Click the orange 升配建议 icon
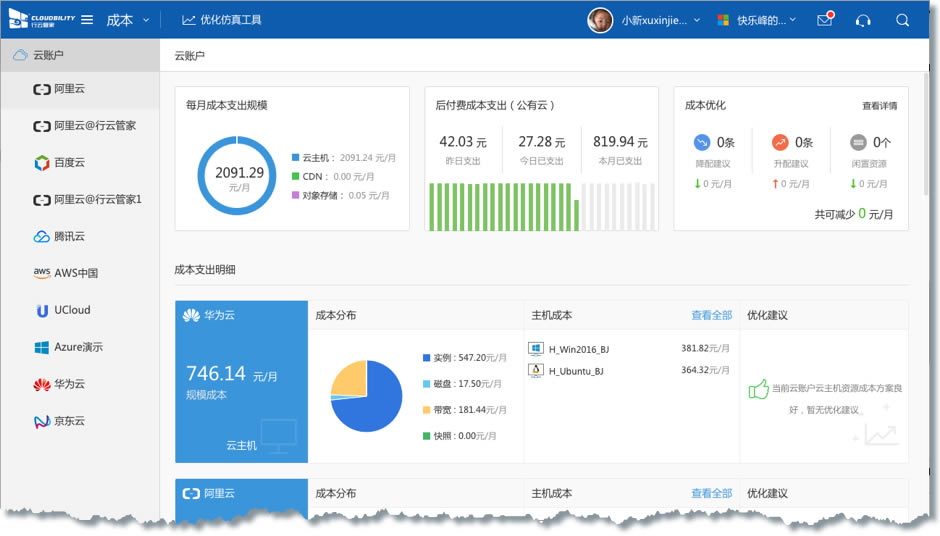This screenshot has height=536, width=940. (779, 142)
